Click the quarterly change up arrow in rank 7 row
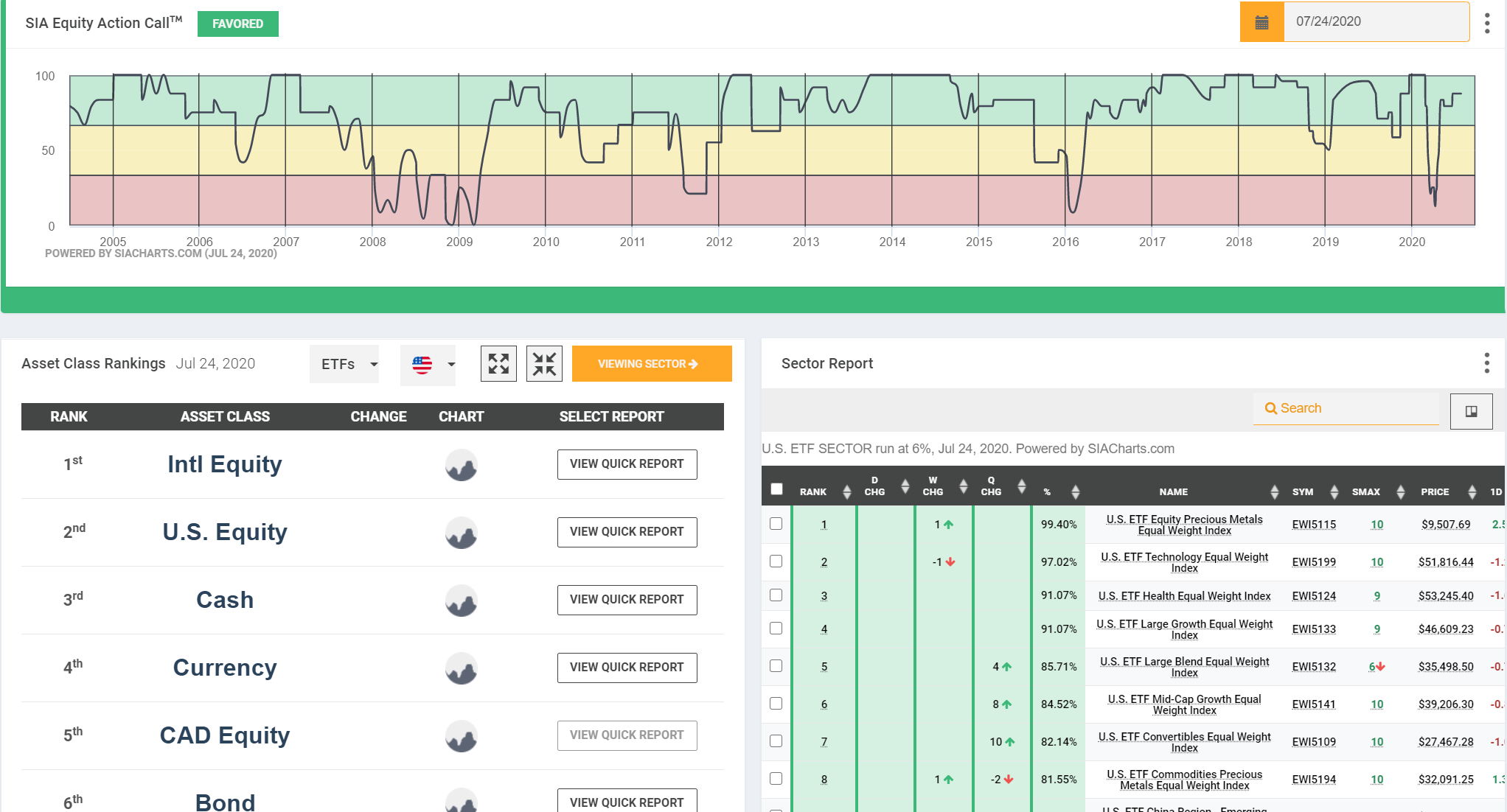 tap(1010, 742)
